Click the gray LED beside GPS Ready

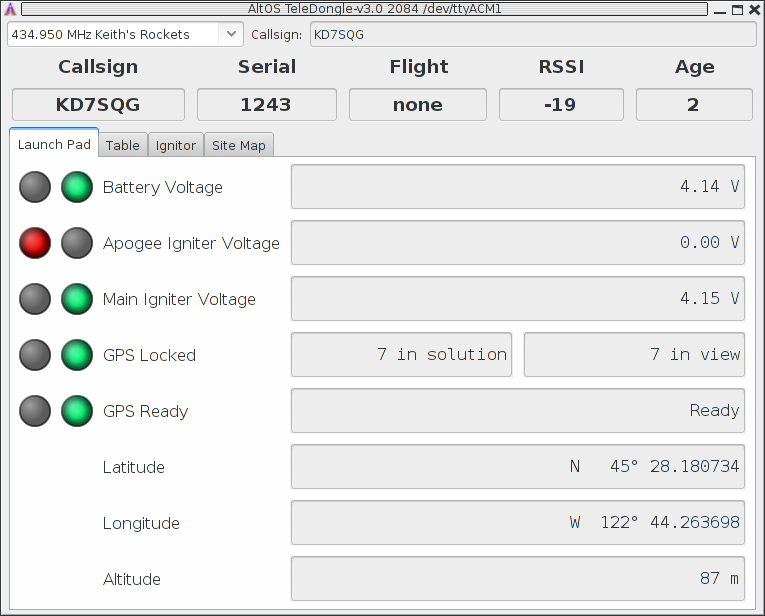pos(35,411)
